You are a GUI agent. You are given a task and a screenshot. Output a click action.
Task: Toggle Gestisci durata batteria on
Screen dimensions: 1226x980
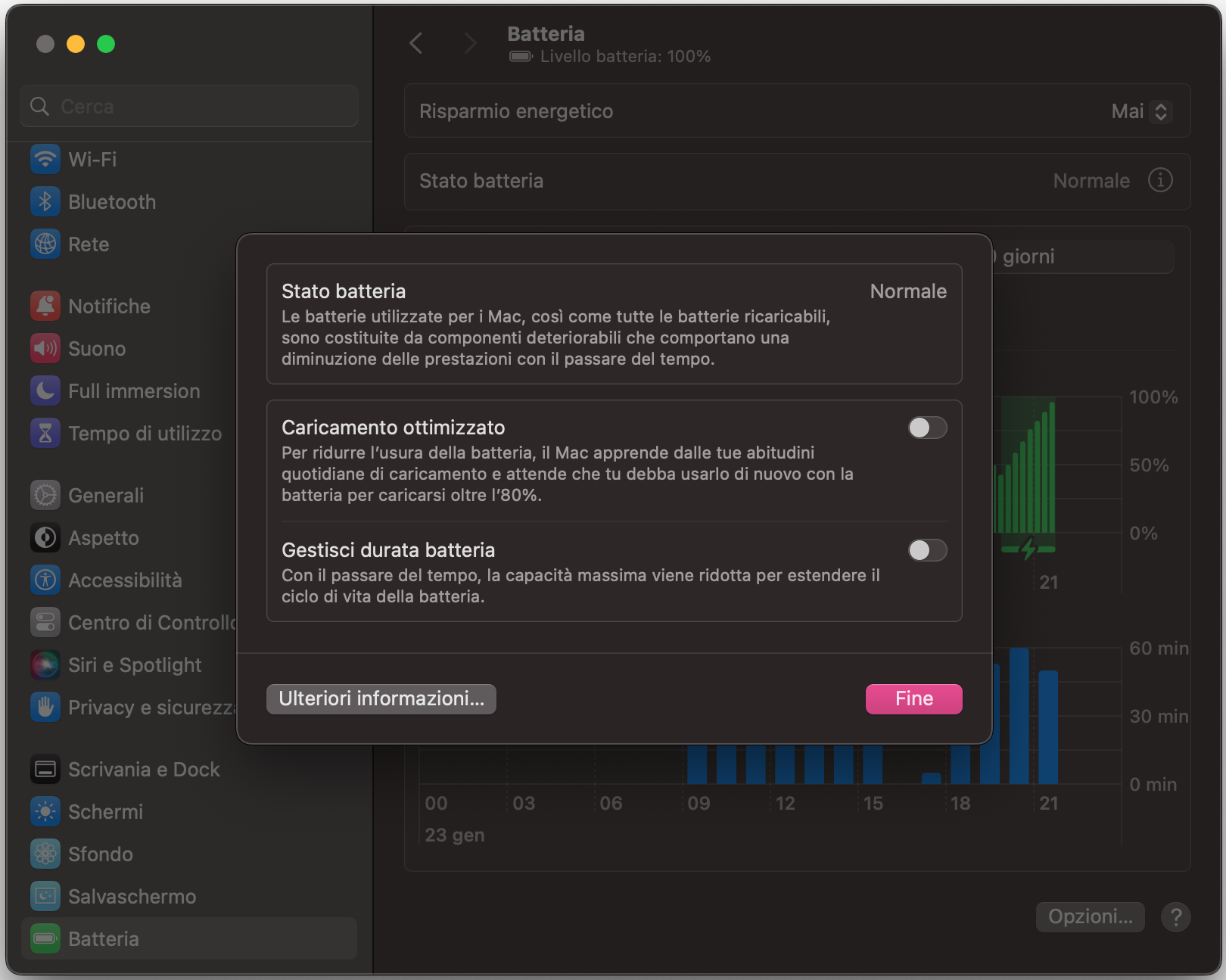point(927,551)
